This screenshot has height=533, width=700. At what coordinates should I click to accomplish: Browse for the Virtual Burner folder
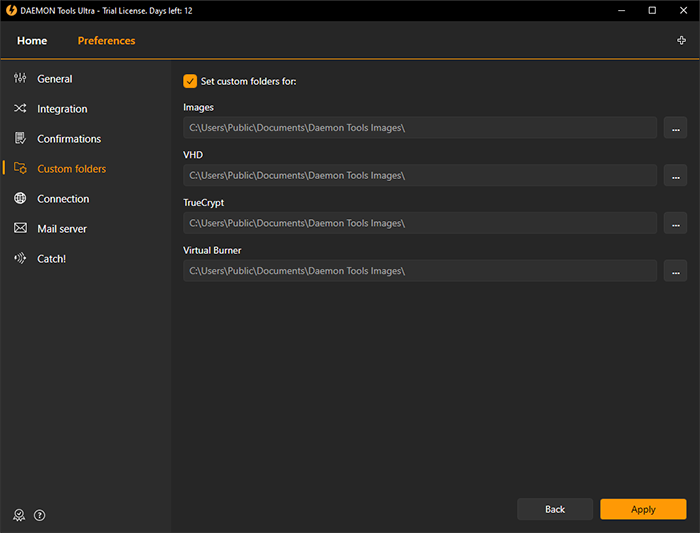[675, 271]
